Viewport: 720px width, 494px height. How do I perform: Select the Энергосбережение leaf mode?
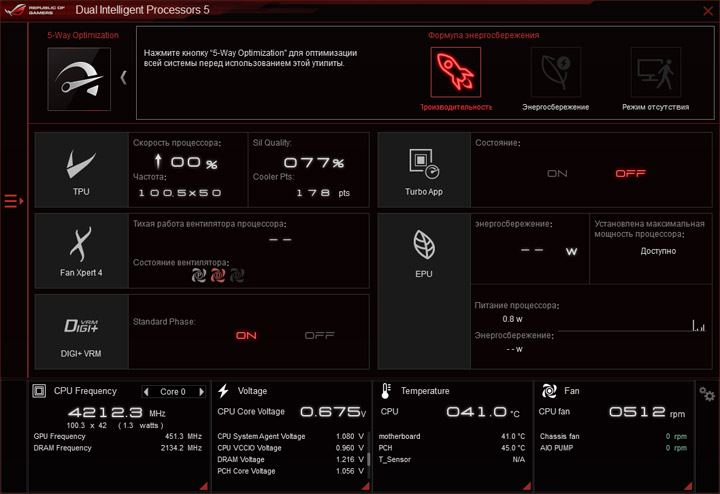[x=556, y=72]
